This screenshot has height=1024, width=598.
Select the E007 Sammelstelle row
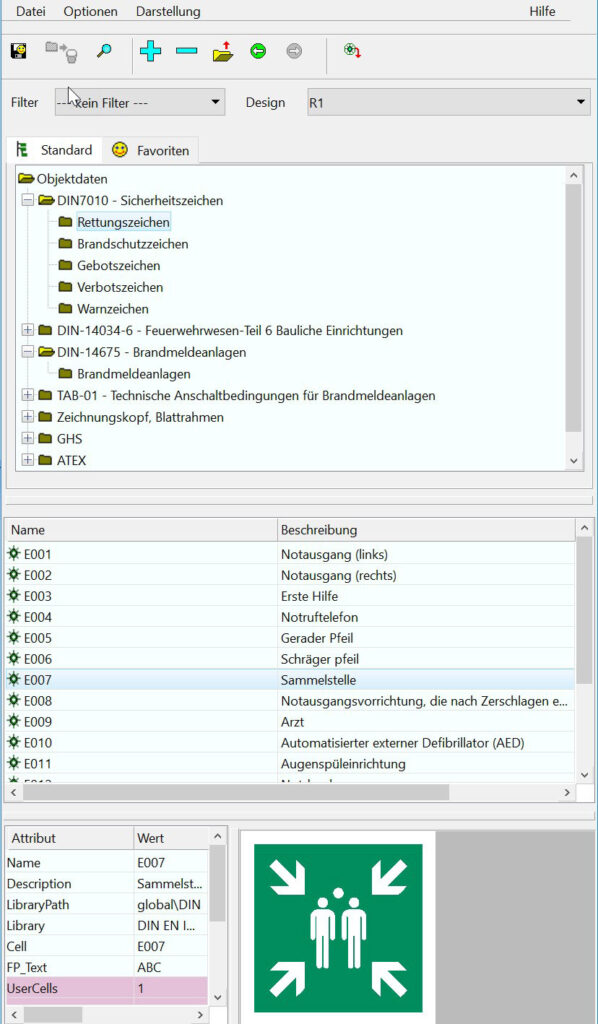(x=290, y=680)
